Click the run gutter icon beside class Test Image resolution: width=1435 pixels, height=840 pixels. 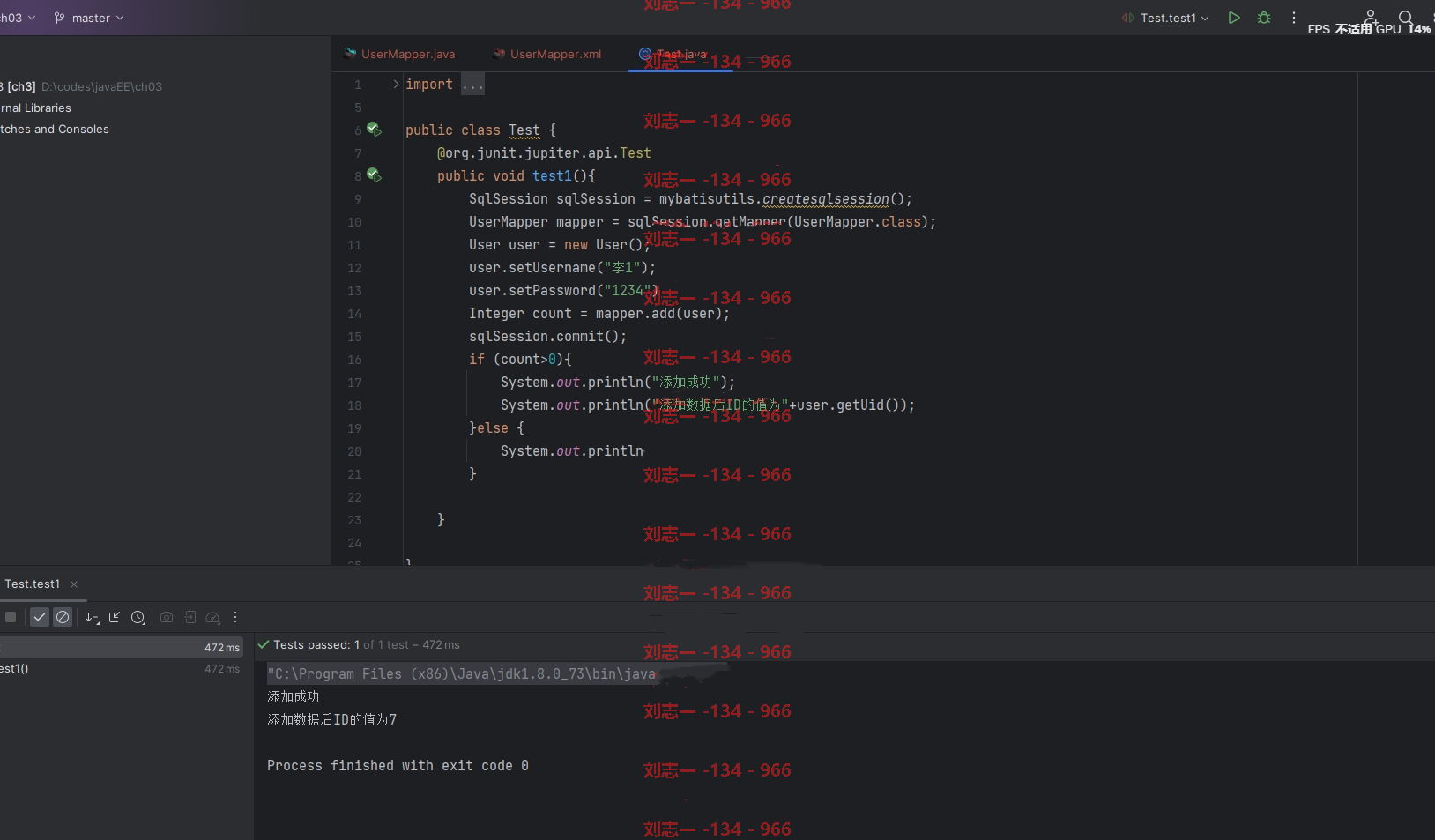[x=374, y=129]
